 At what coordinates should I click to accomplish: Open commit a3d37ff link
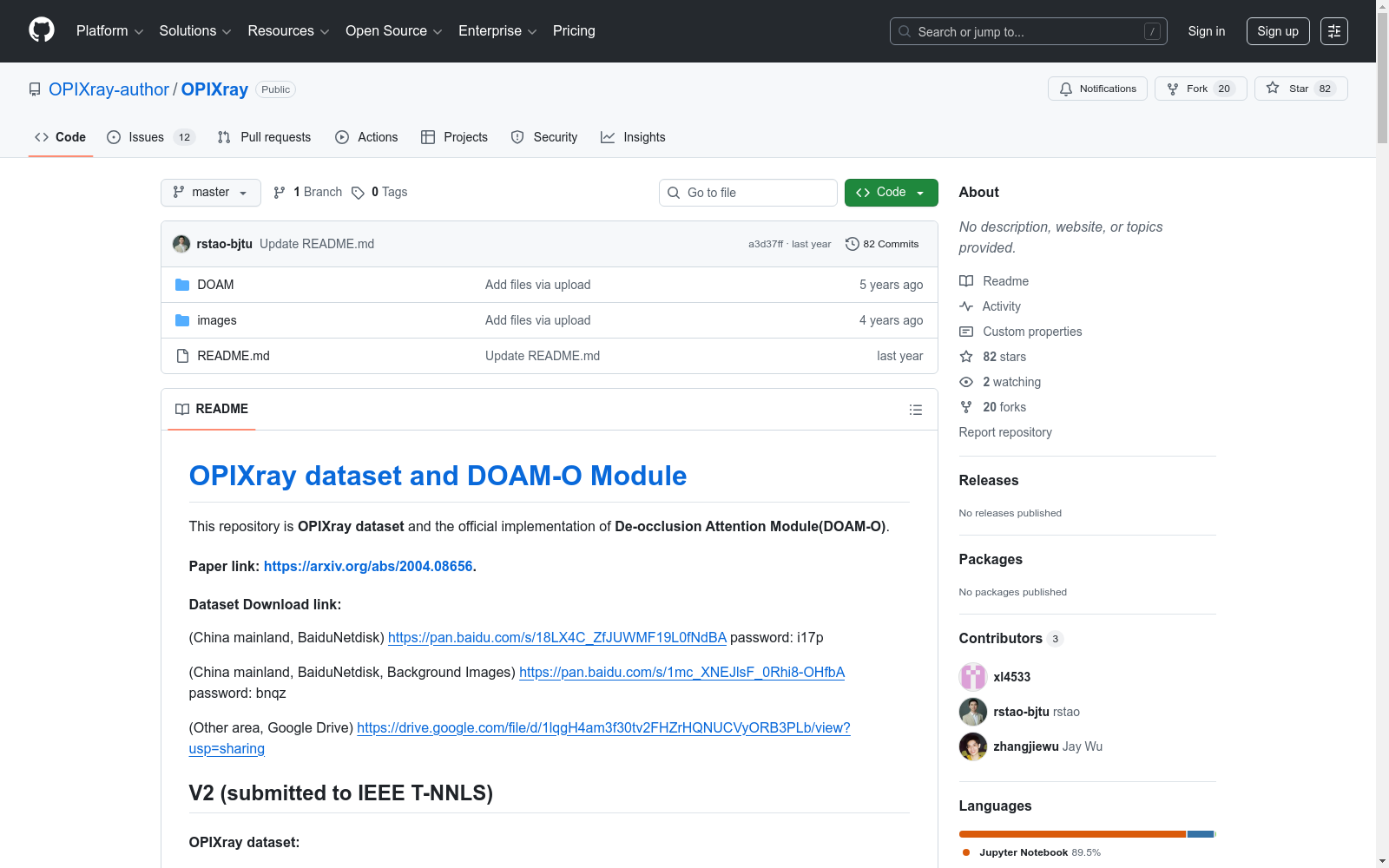tap(766, 244)
